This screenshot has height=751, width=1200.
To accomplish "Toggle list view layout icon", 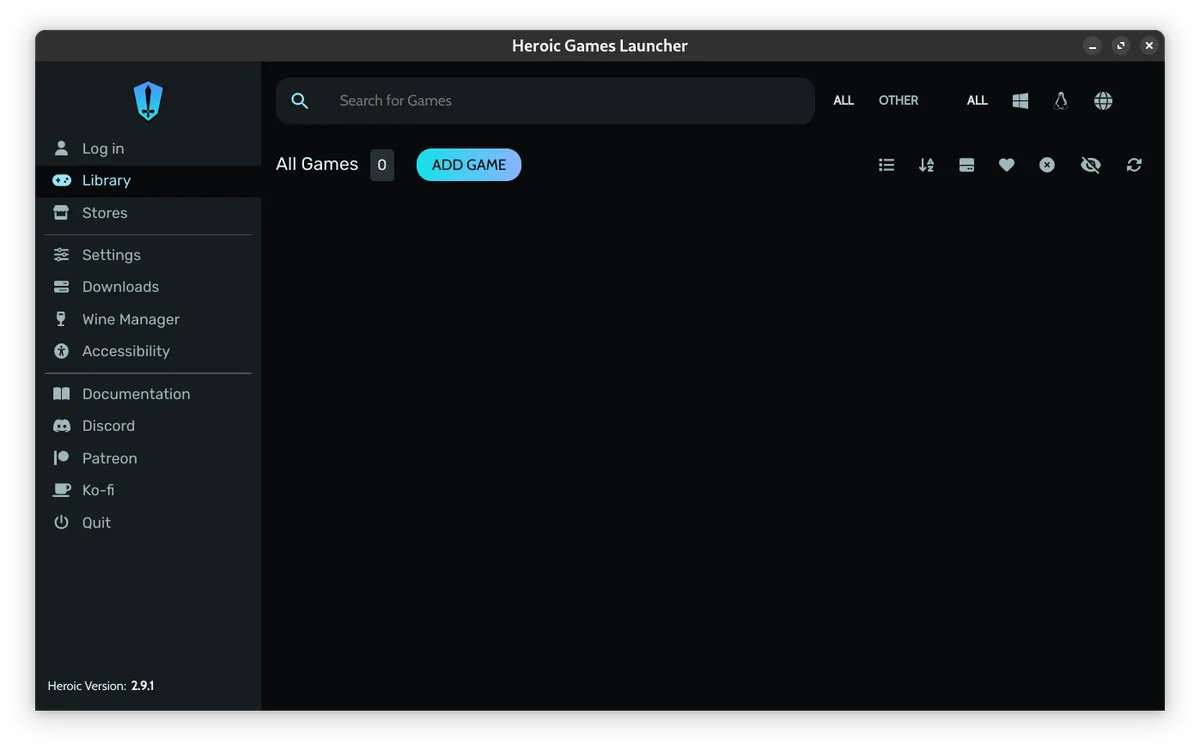I will [886, 165].
